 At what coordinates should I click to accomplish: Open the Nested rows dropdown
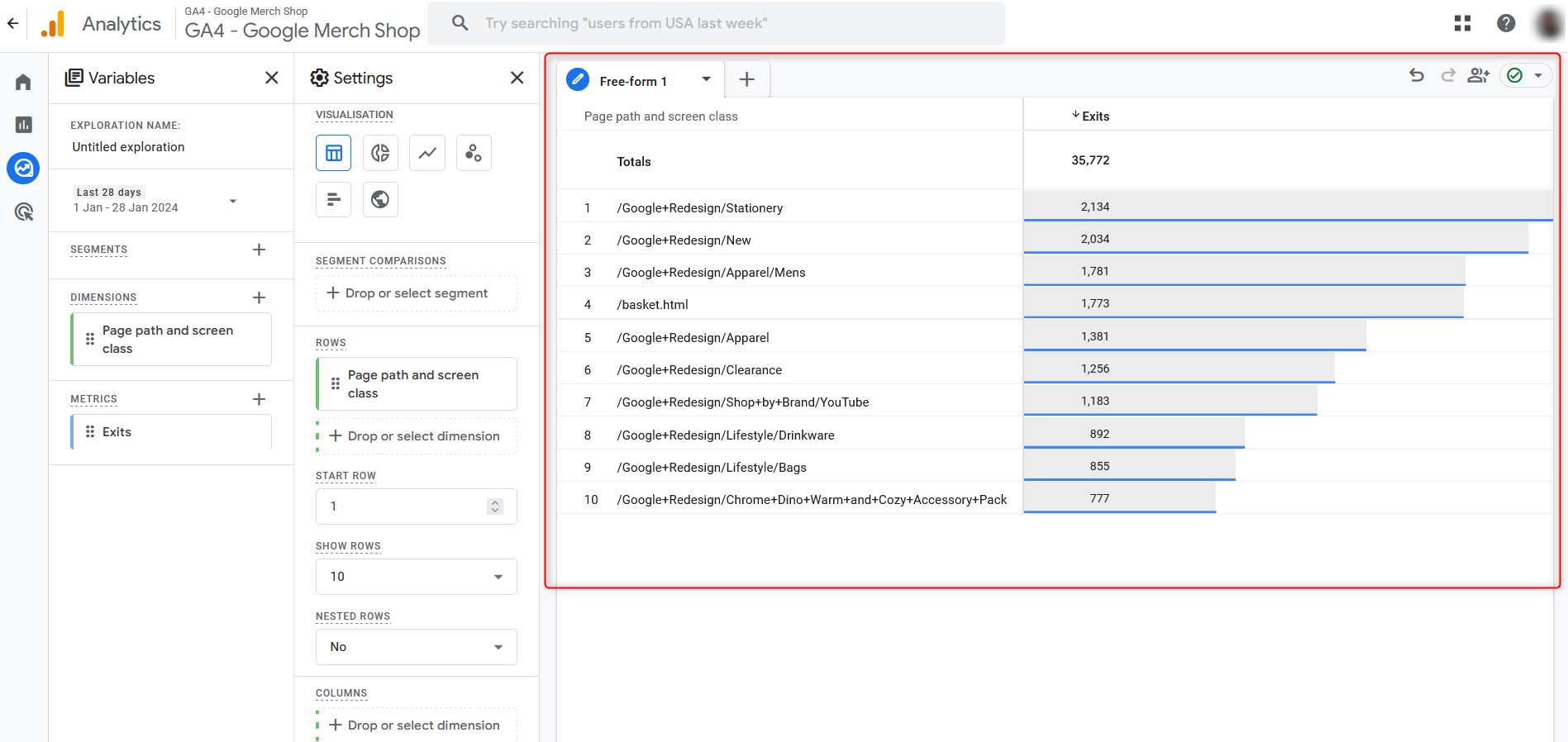[x=417, y=647]
